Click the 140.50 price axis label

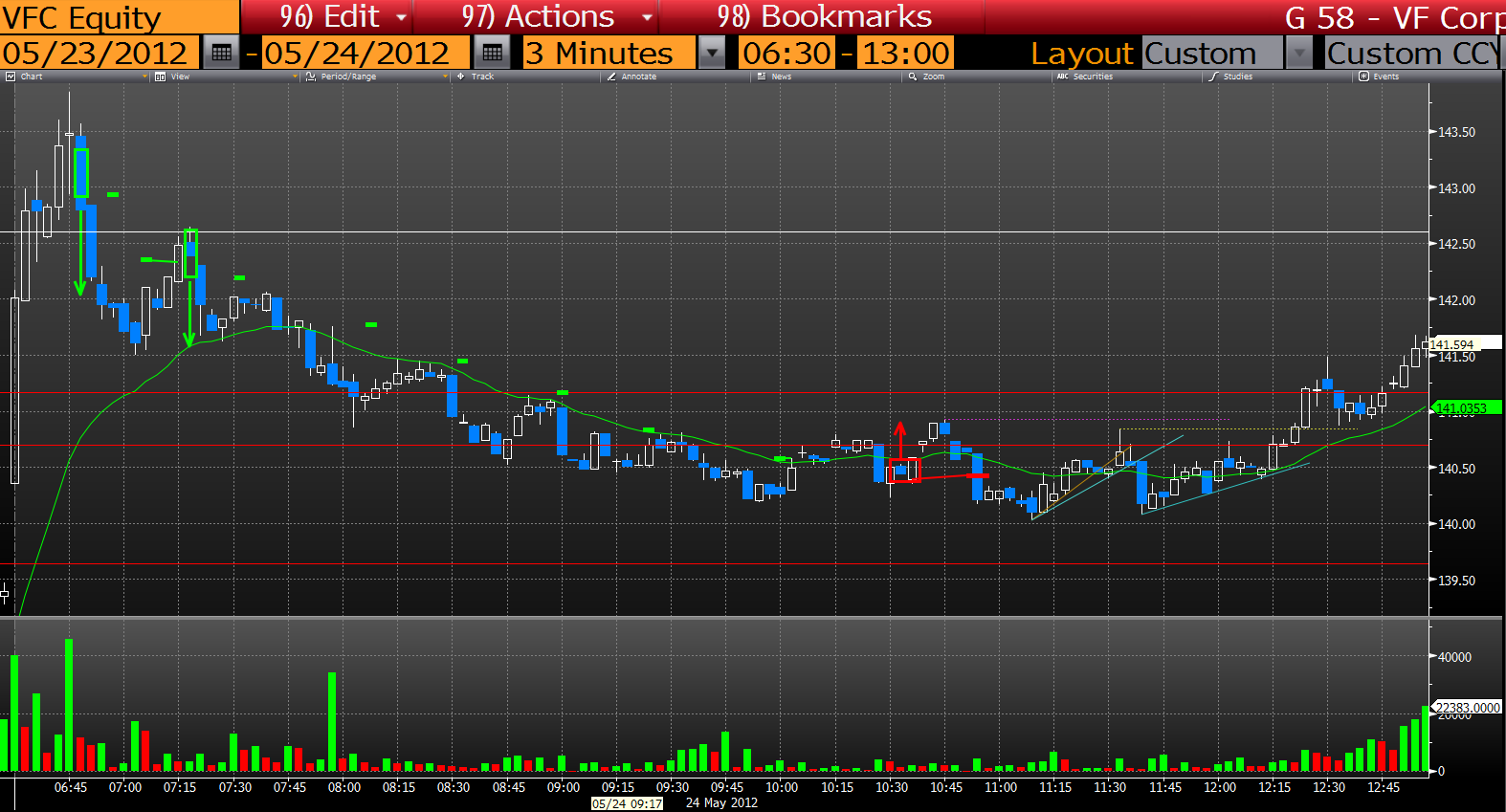pos(1457,469)
